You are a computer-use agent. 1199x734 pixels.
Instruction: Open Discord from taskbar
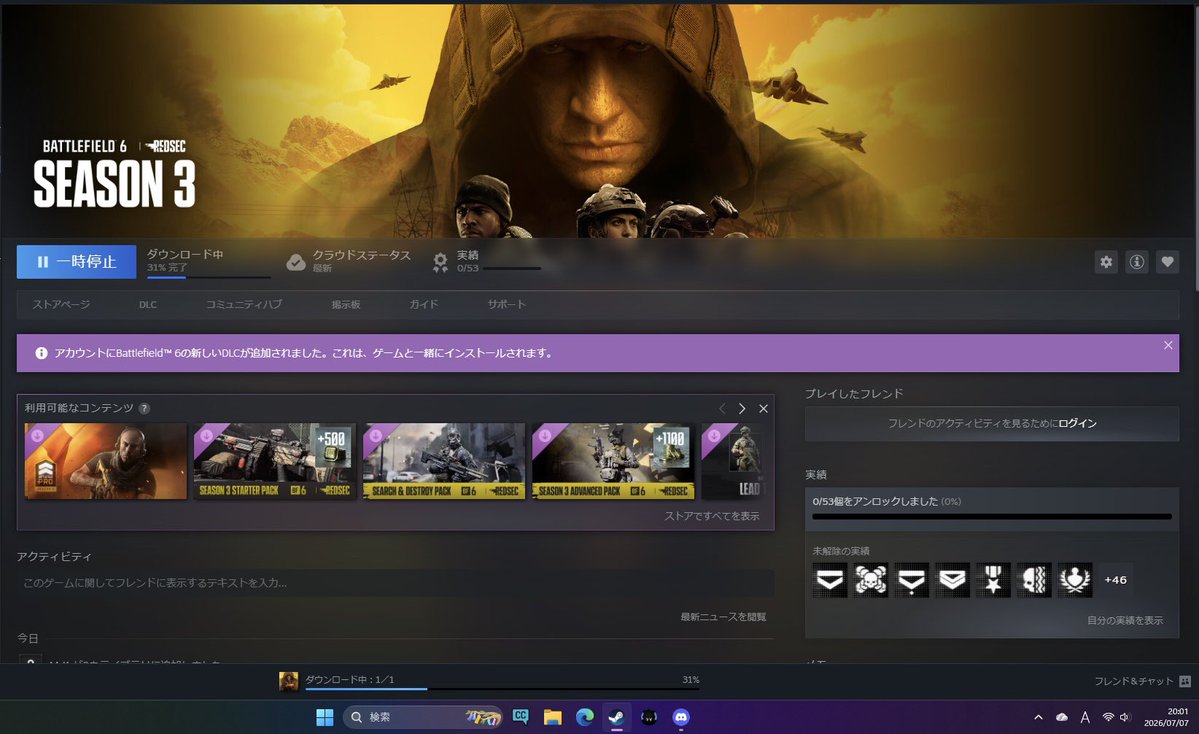681,717
